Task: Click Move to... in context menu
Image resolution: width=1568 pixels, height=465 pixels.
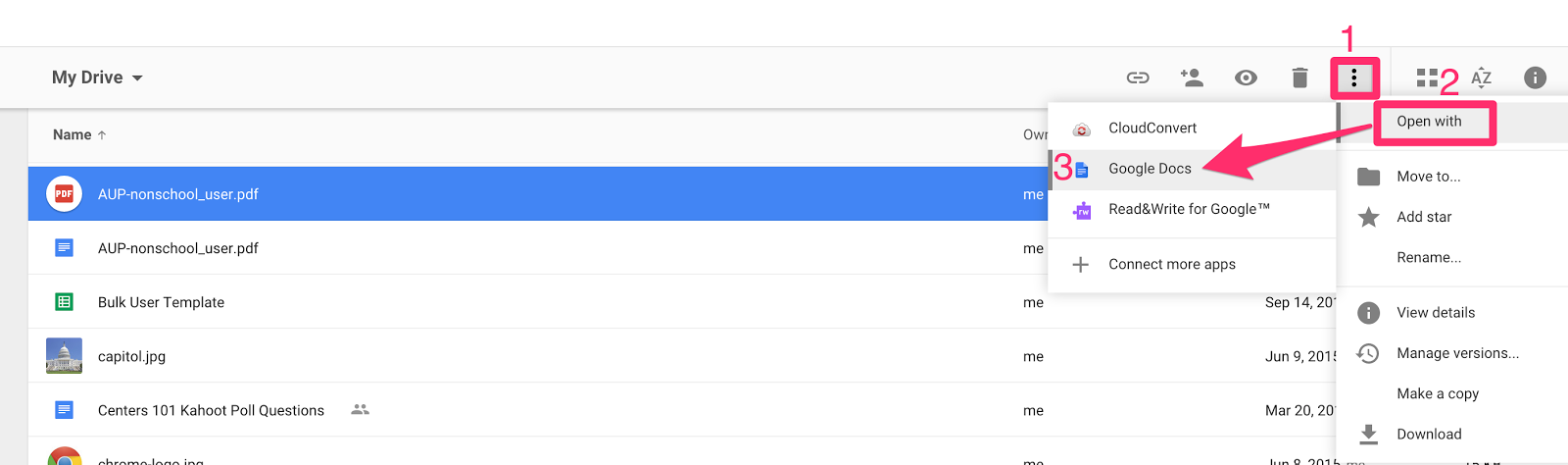Action: pos(1428,177)
